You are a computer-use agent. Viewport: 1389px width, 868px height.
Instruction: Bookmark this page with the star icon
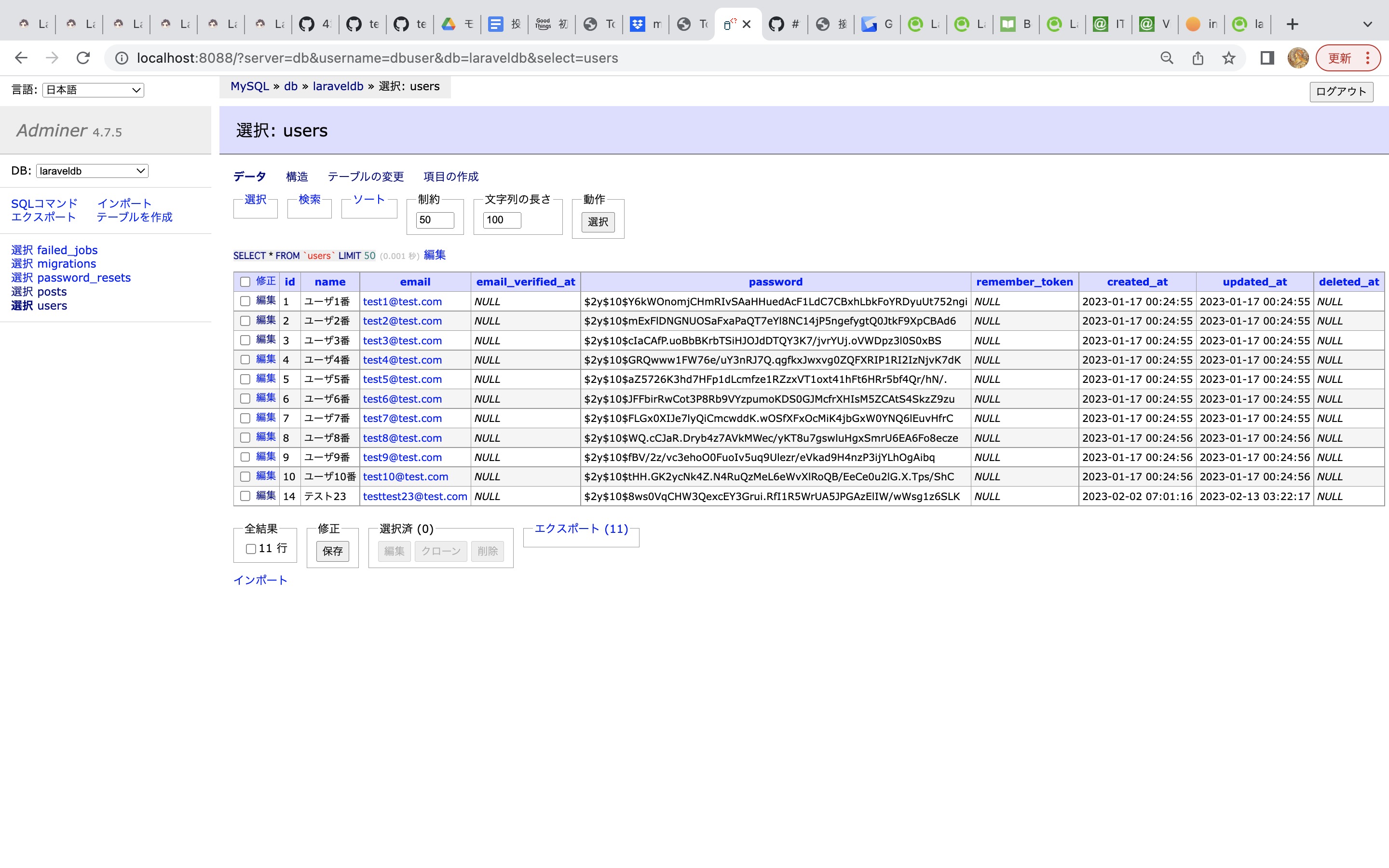coord(1229,57)
